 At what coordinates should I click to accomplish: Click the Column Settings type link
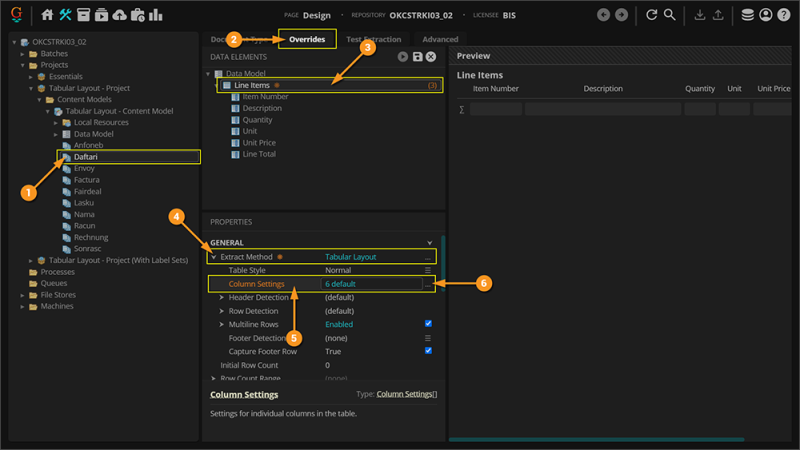[x=406, y=395]
